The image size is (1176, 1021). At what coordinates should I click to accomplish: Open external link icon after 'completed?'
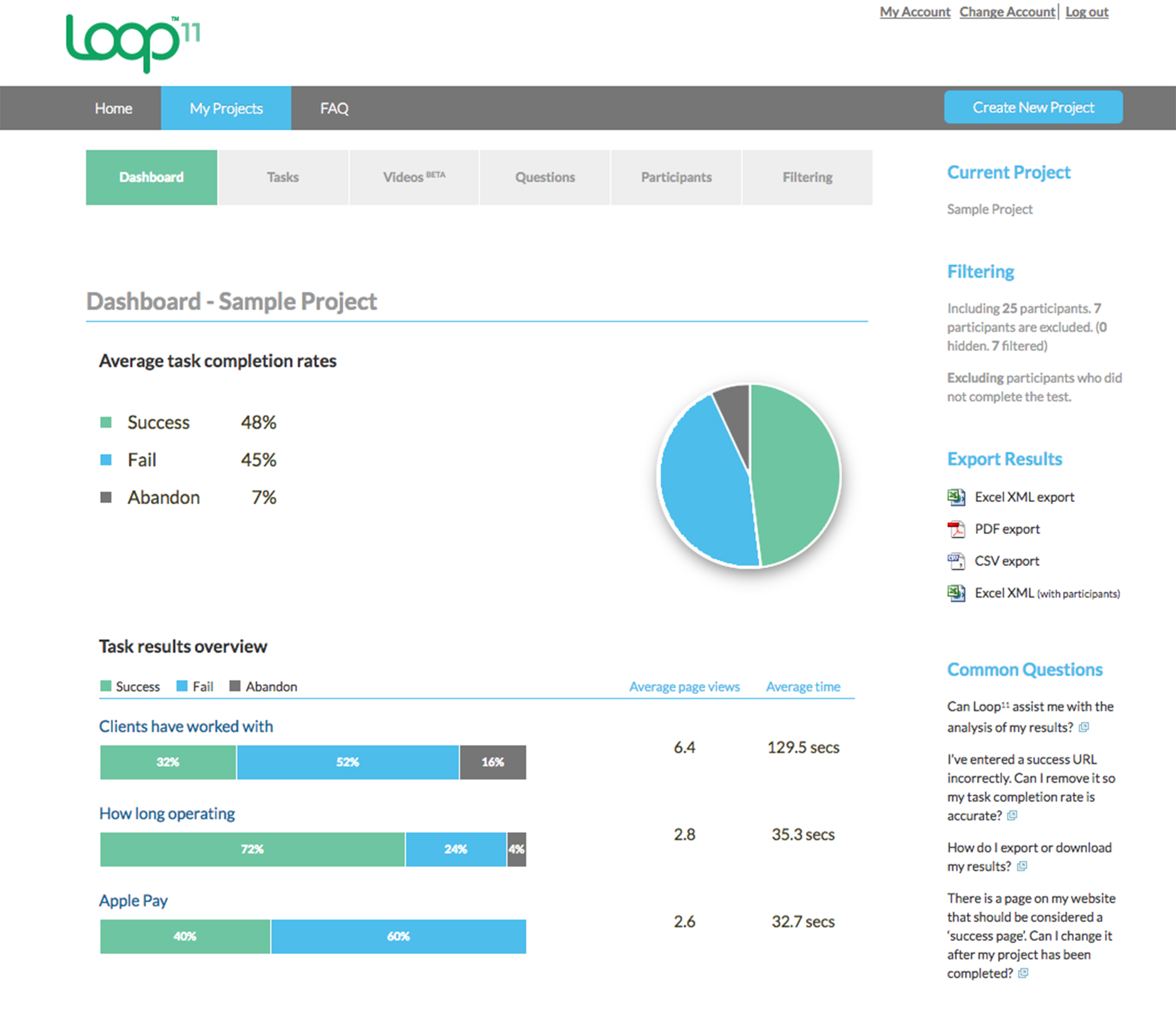pyautogui.click(x=1023, y=973)
